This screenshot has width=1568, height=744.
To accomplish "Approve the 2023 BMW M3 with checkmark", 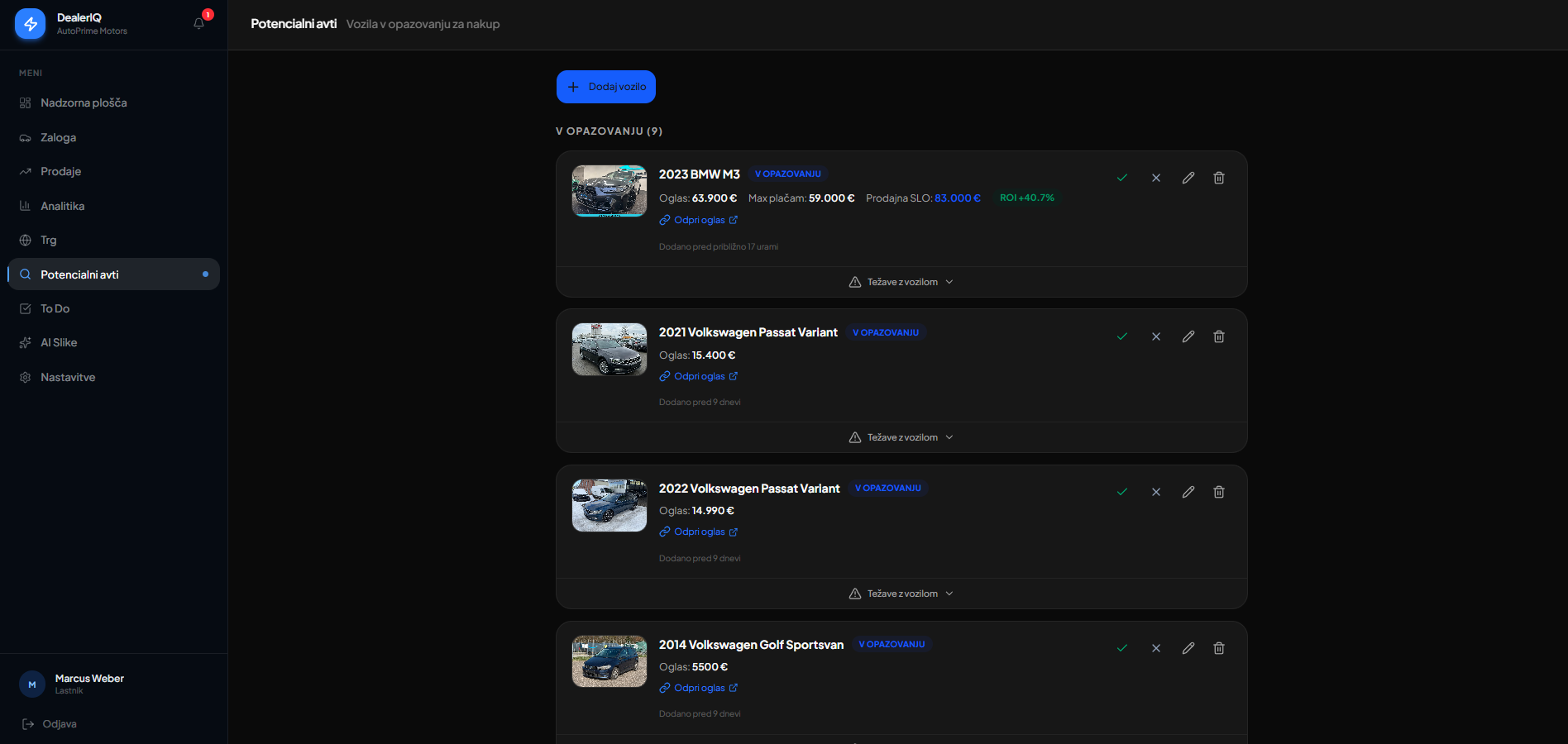I will (1122, 178).
